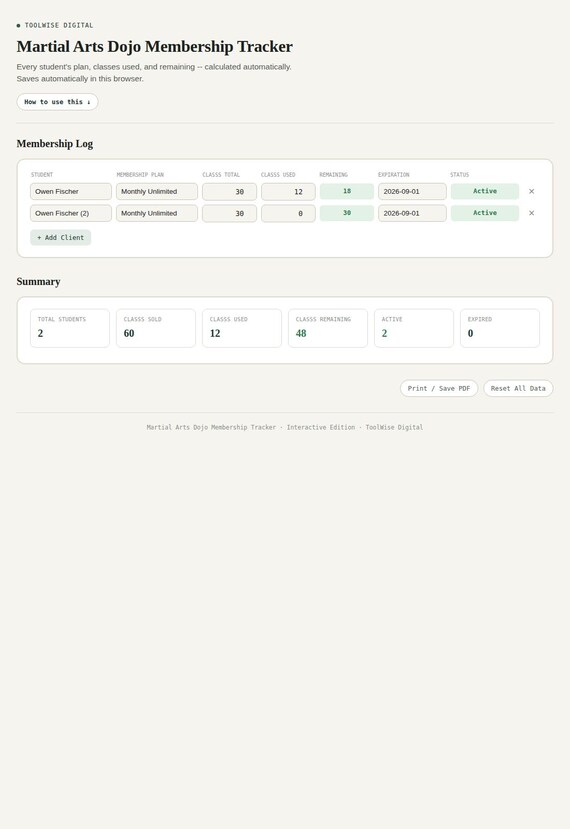Remove the Owen Fischer row

coord(531,191)
